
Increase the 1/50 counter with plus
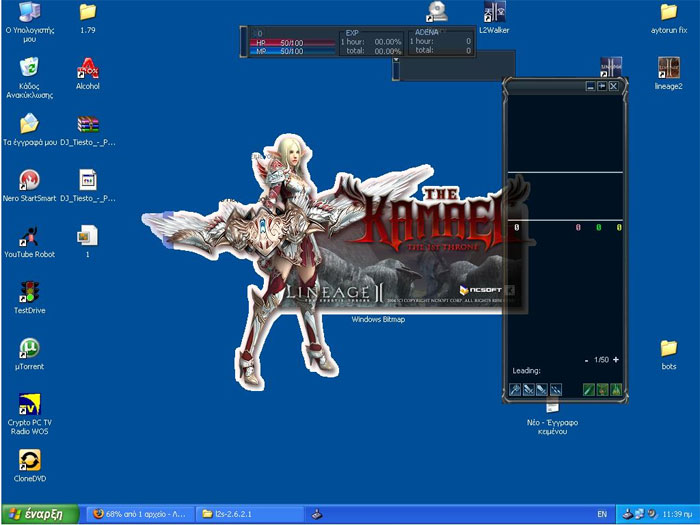point(616,360)
